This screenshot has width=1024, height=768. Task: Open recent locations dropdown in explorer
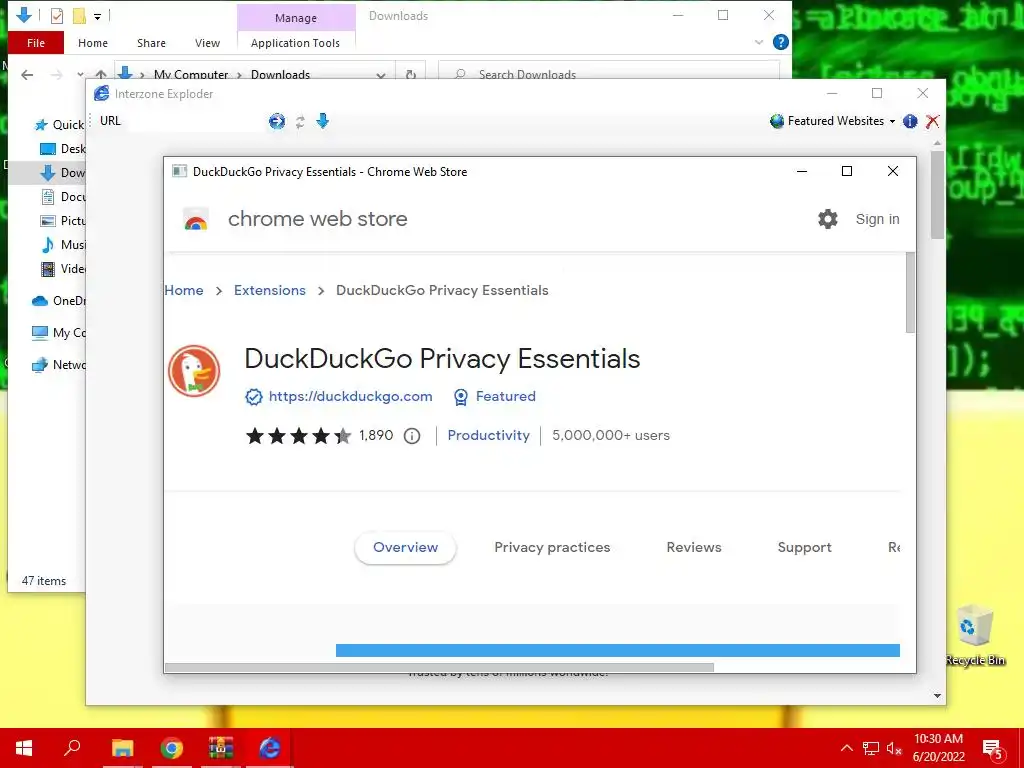(x=80, y=74)
